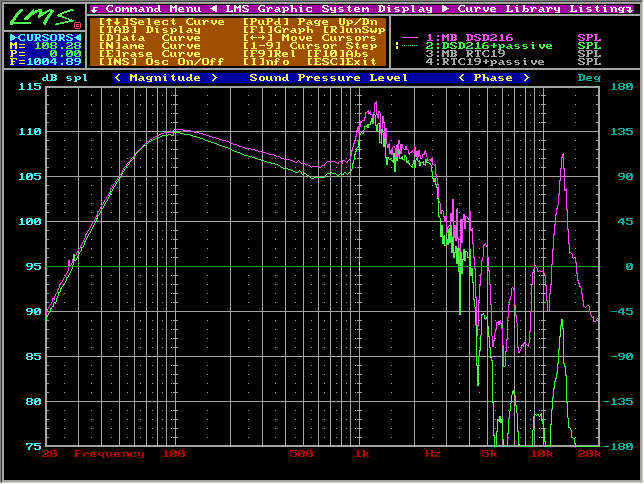Click the [ESC]Exit command

click(x=342, y=62)
